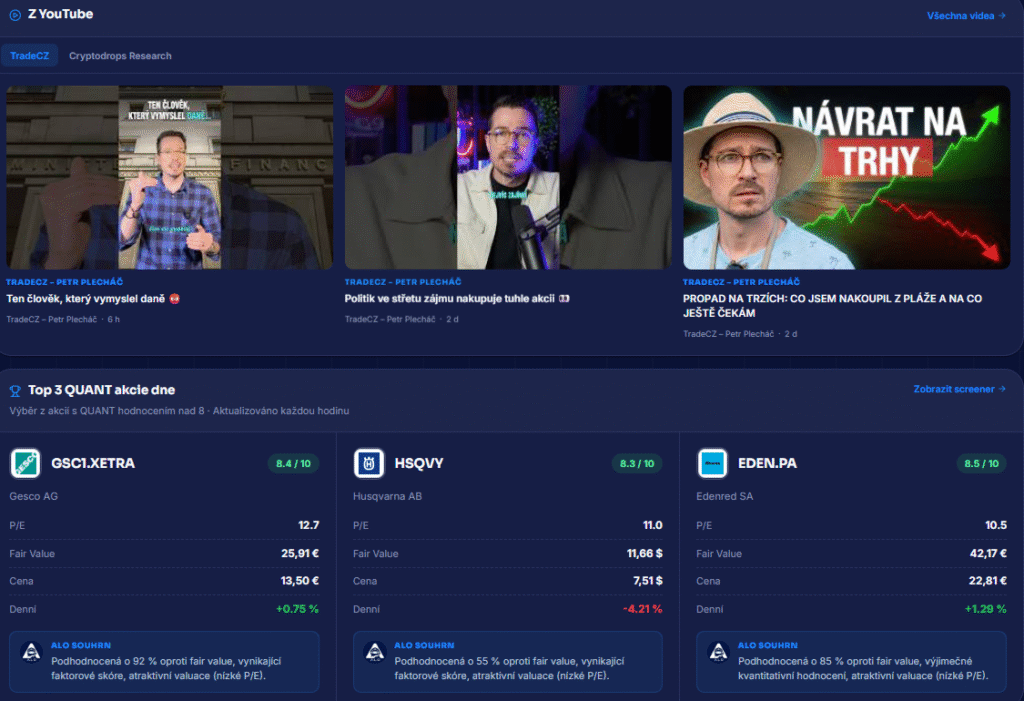Click the P/E value 11.0
The width and height of the screenshot is (1024, 701).
(652, 525)
